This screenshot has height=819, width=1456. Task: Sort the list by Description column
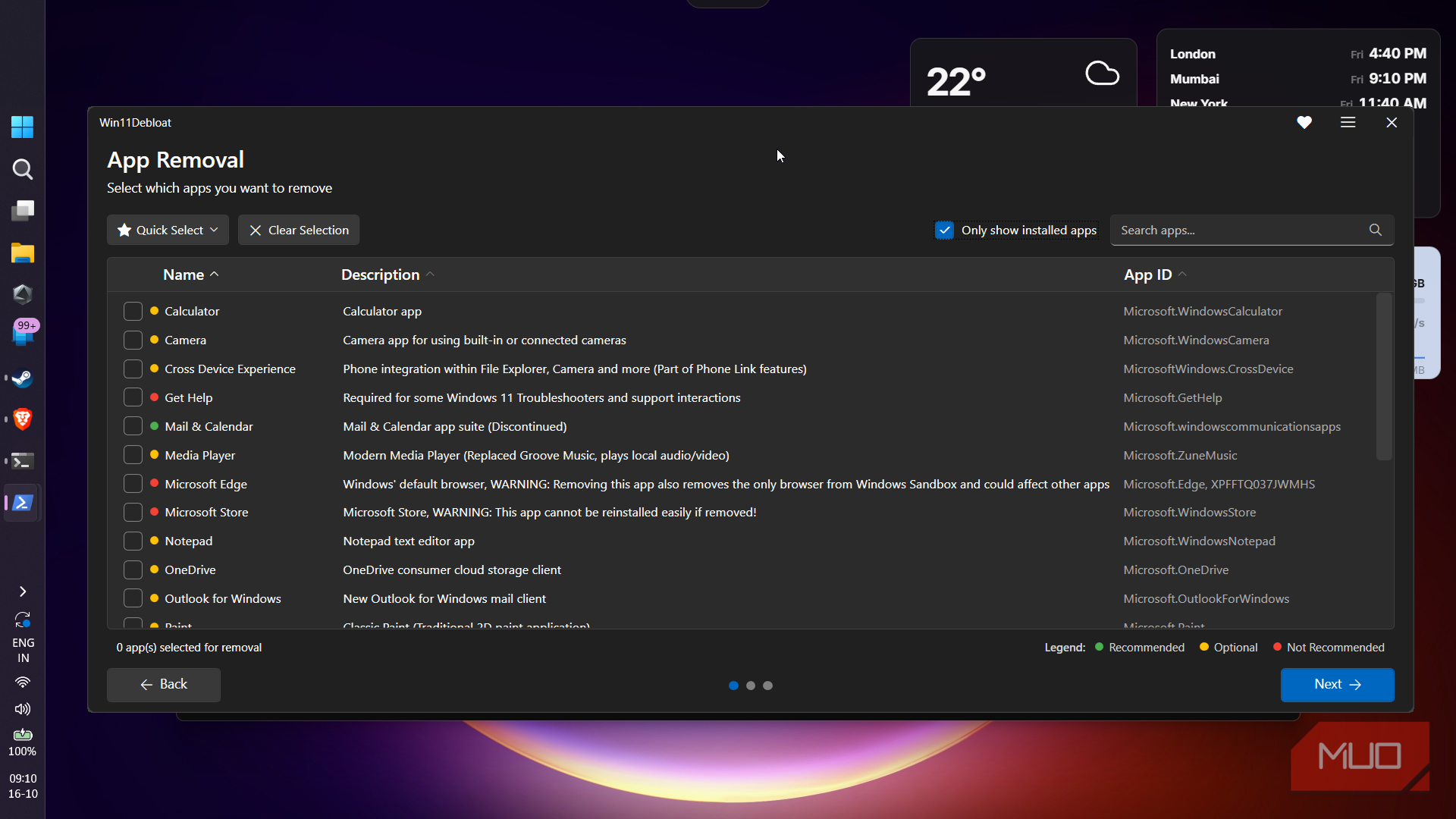[388, 275]
